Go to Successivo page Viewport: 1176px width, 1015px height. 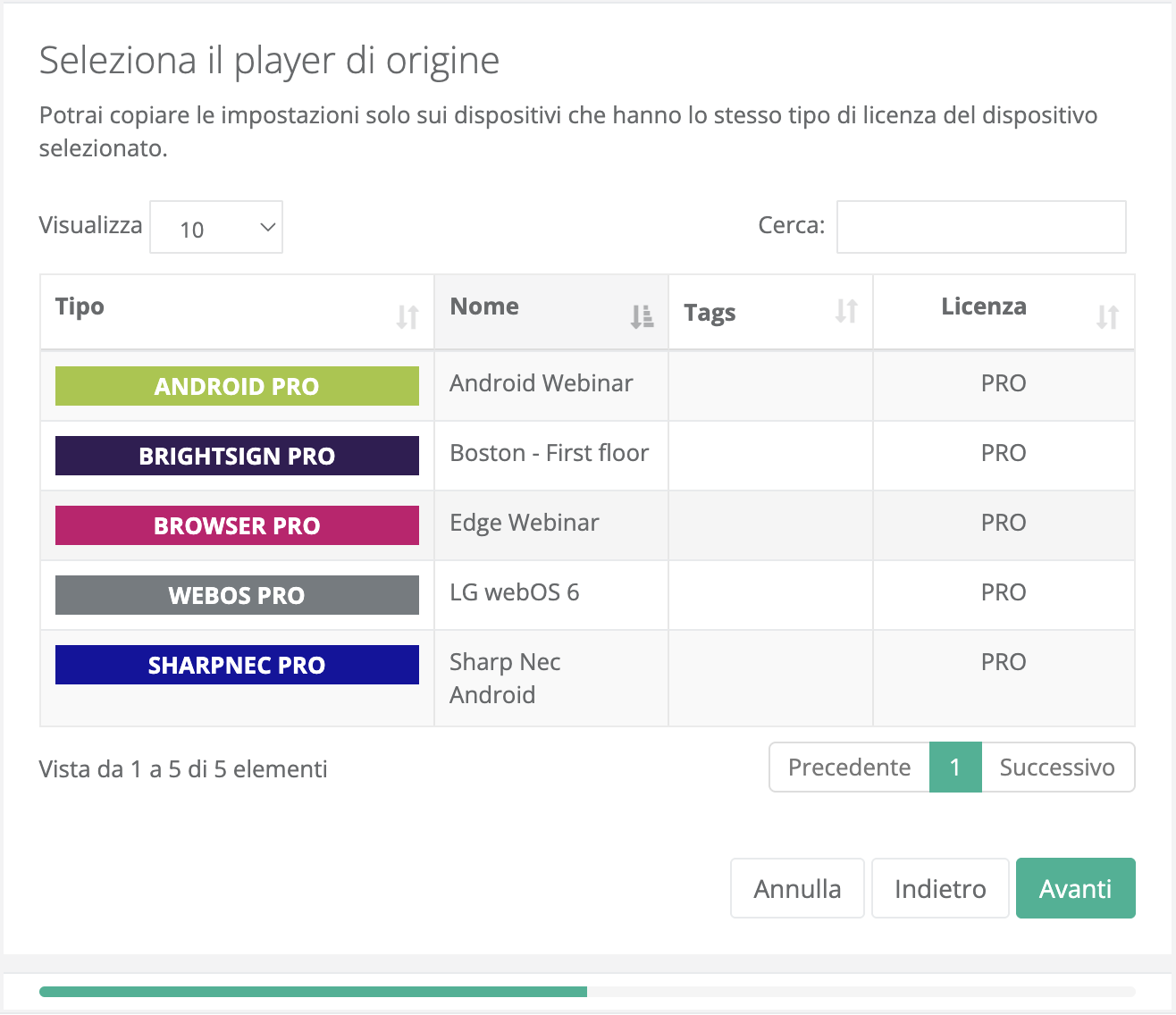point(1057,767)
